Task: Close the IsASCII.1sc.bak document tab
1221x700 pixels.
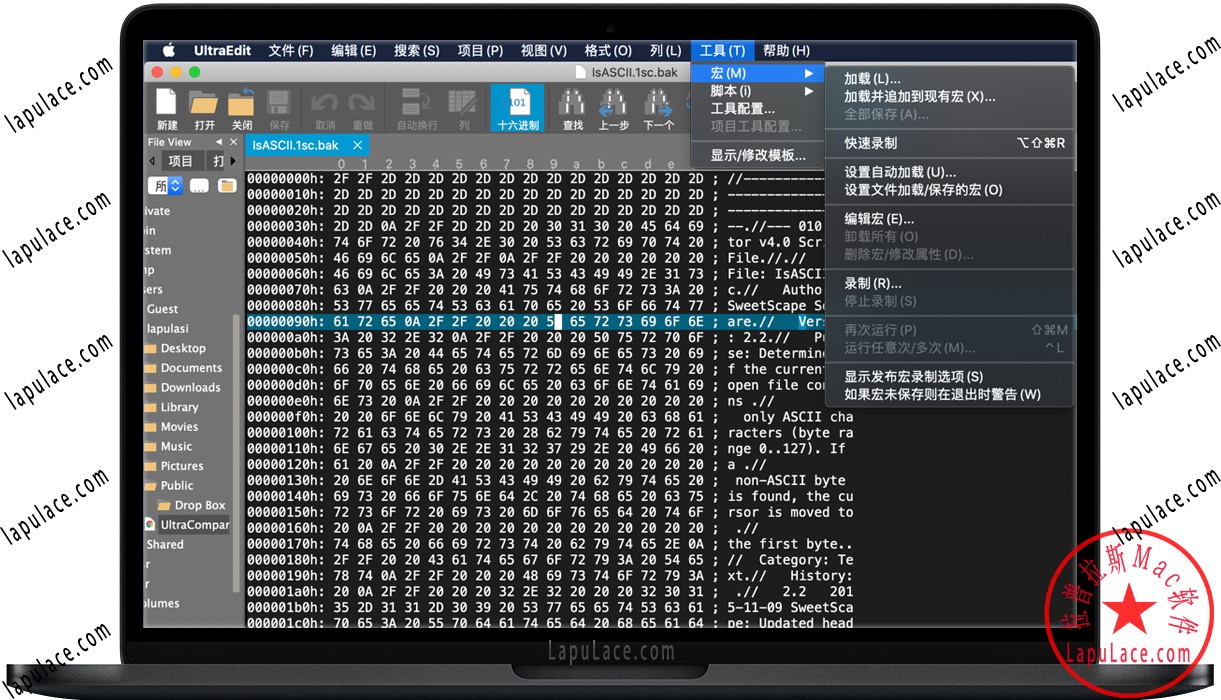Action: [x=356, y=145]
